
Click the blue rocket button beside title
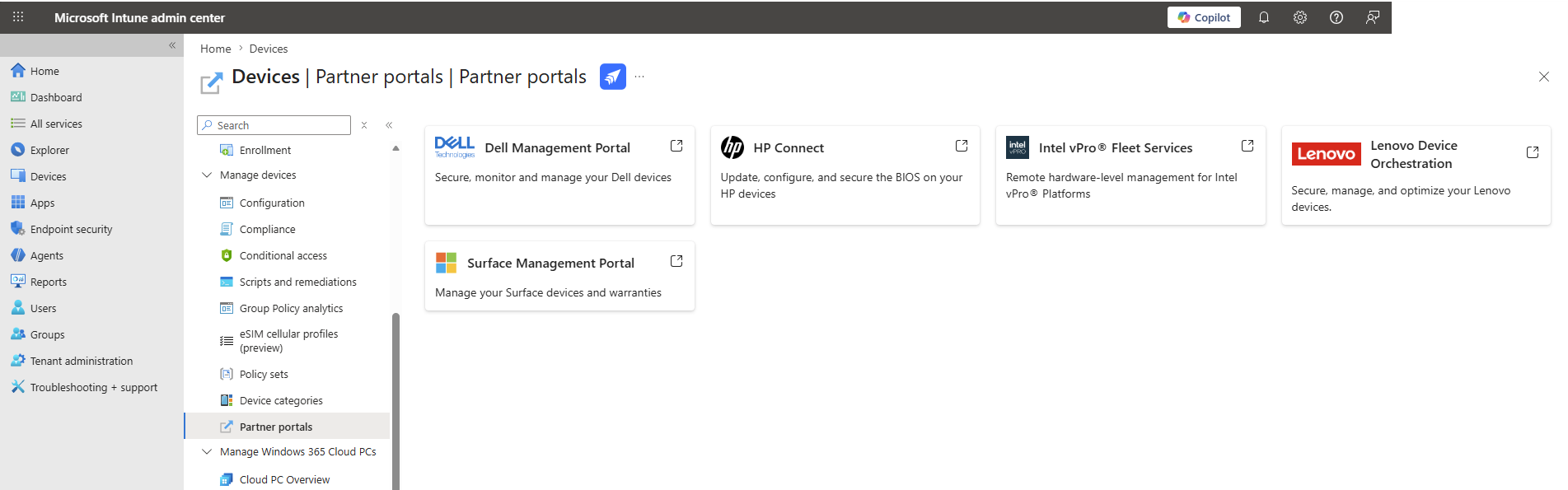tap(613, 77)
